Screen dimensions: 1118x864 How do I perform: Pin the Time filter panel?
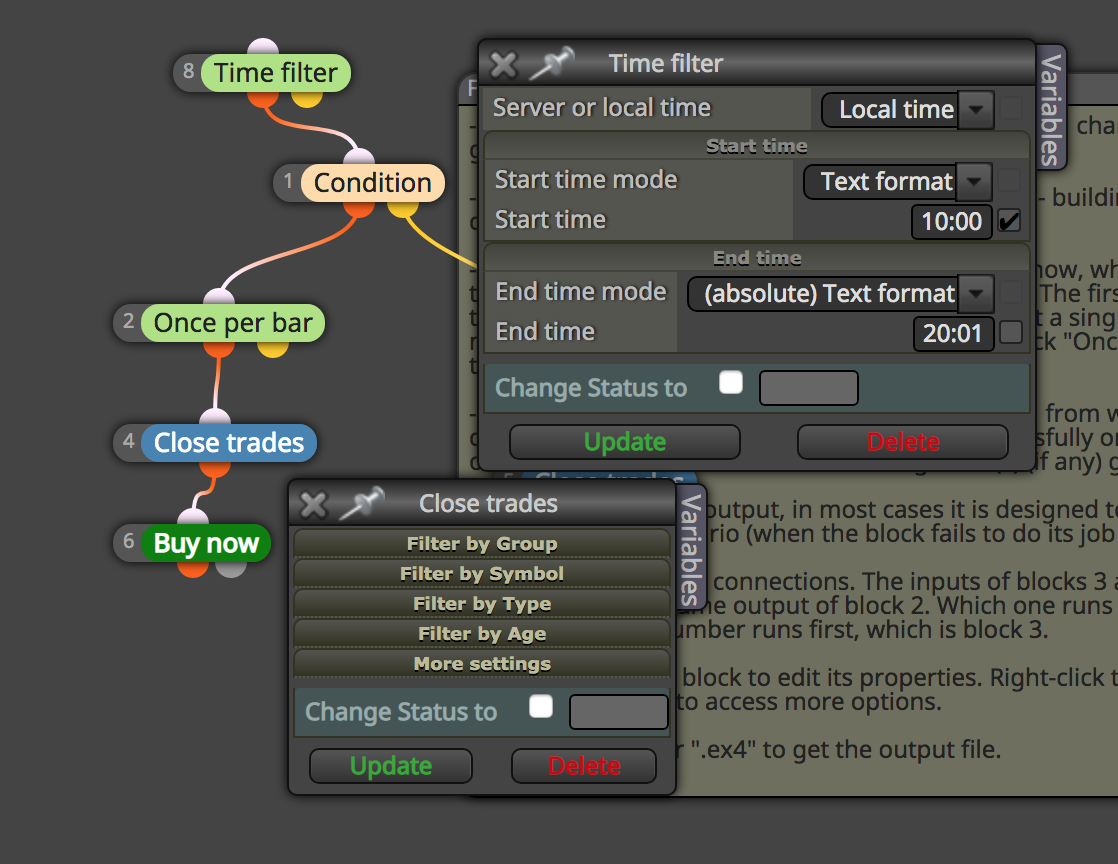(x=552, y=63)
